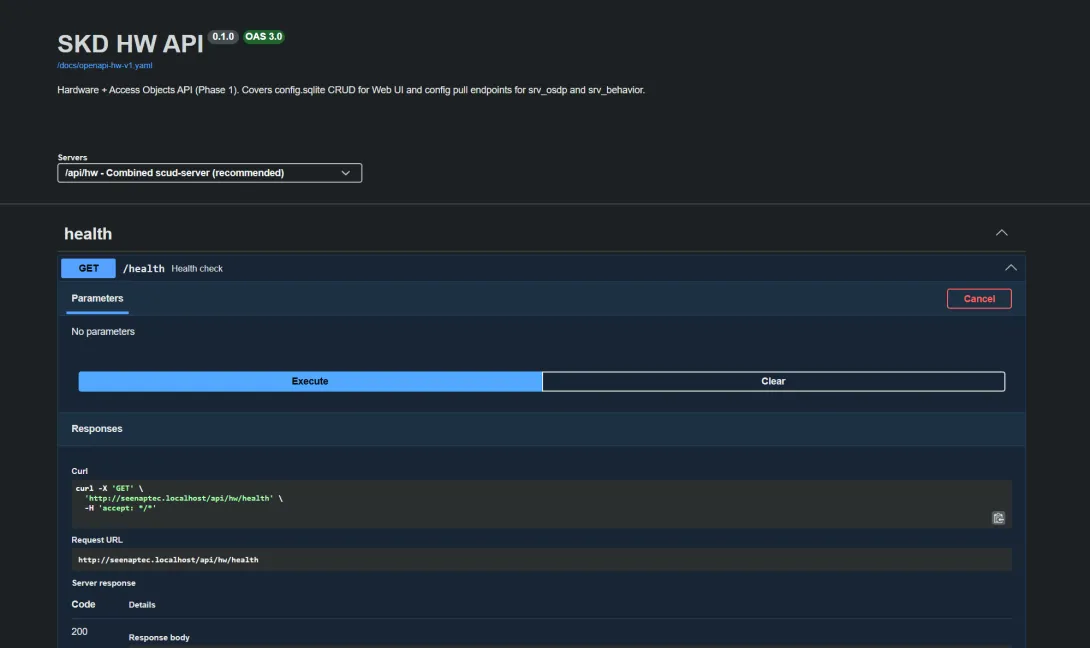Click the 0.1.0 version badge
Viewport: 1090px width, 648px height.
tap(223, 37)
